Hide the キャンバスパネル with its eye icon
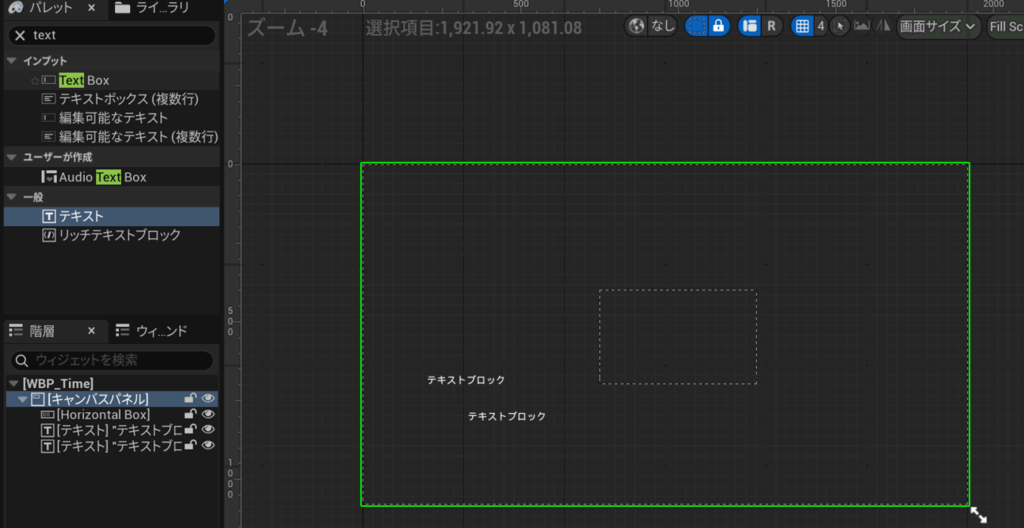The image size is (1024, 528). click(209, 399)
